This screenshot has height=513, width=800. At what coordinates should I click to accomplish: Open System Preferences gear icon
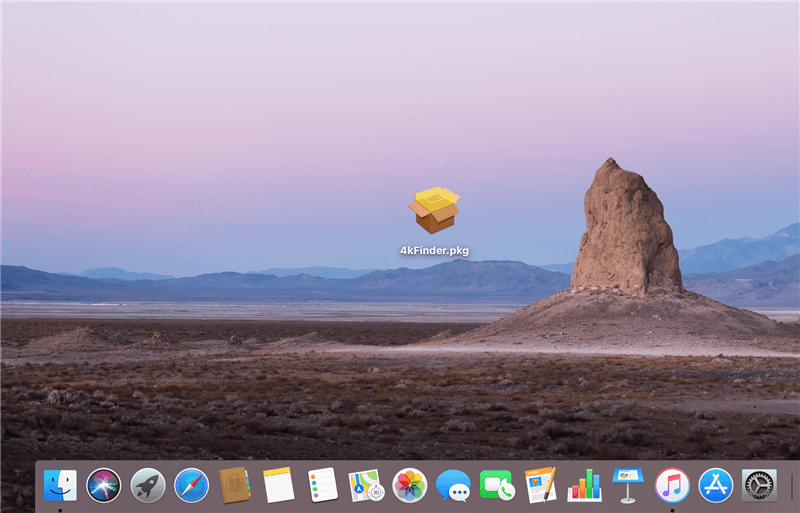tap(760, 485)
